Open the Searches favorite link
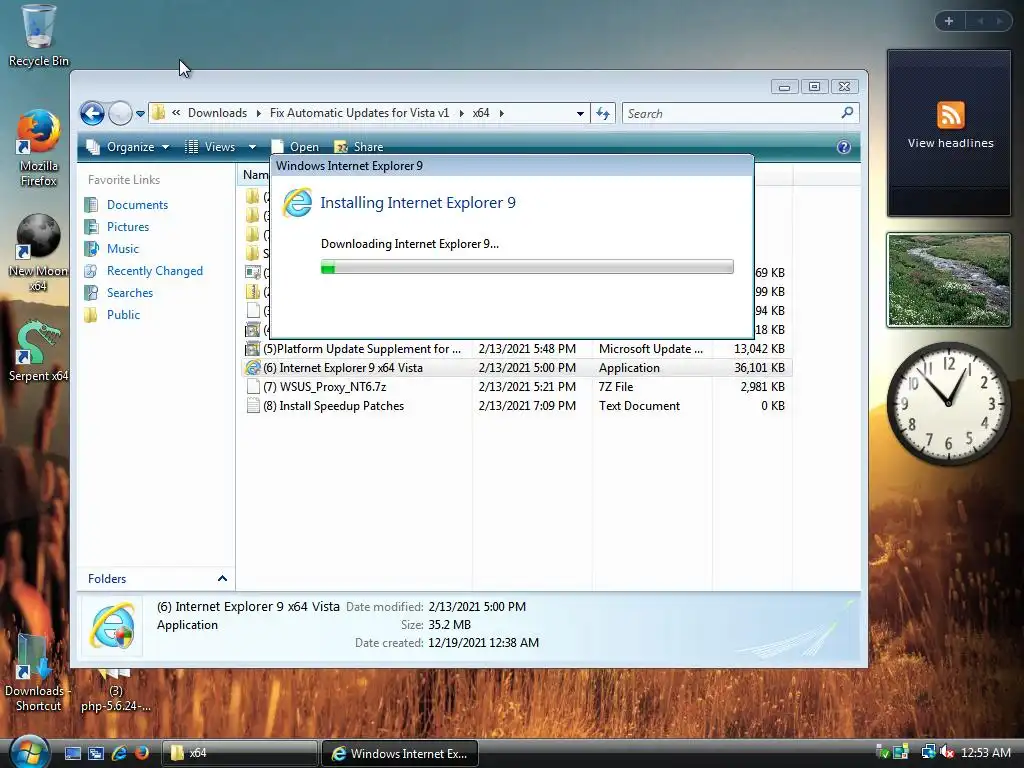The width and height of the screenshot is (1024, 768). pyautogui.click(x=130, y=293)
